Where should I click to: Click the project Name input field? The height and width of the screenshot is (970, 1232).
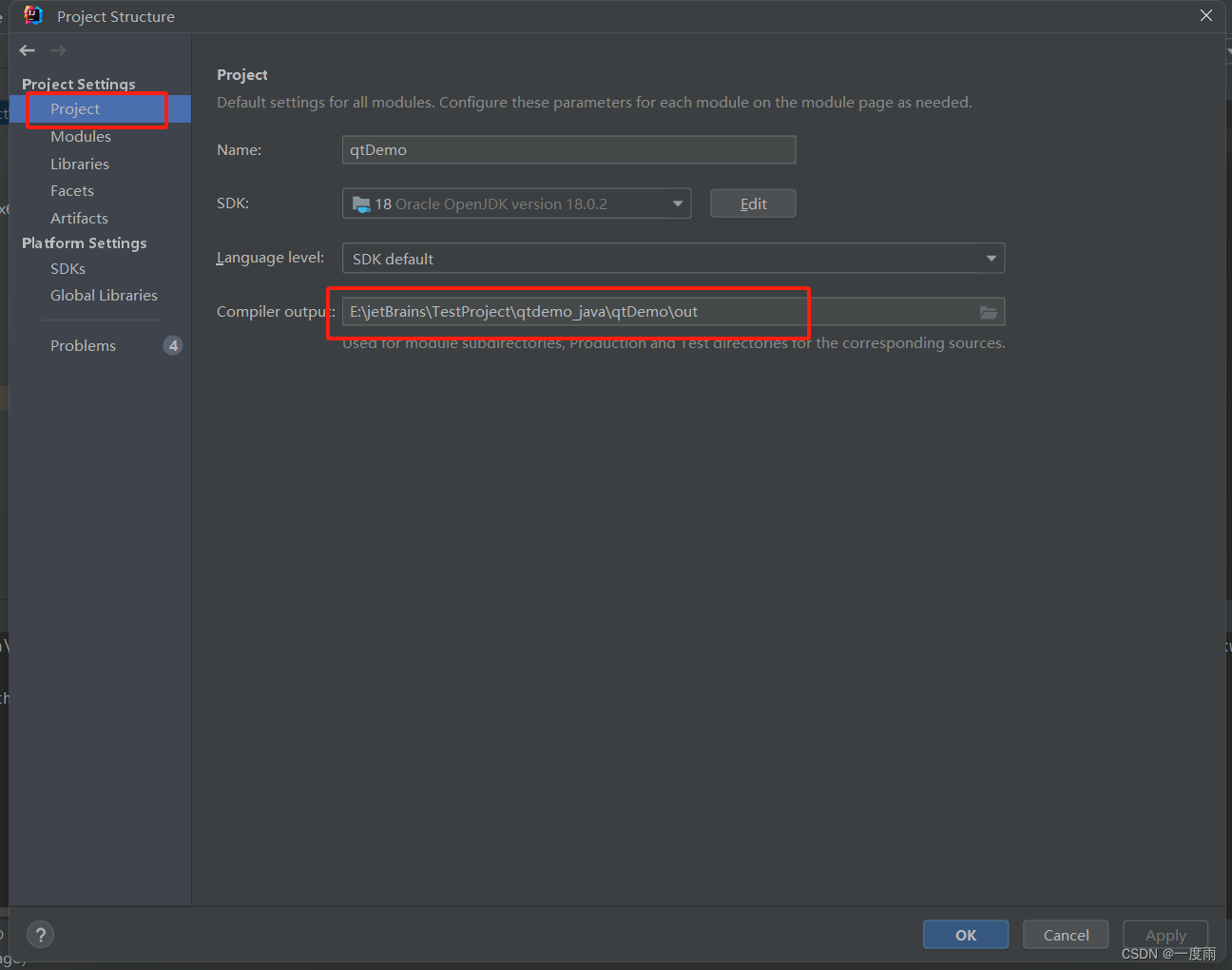tap(568, 149)
